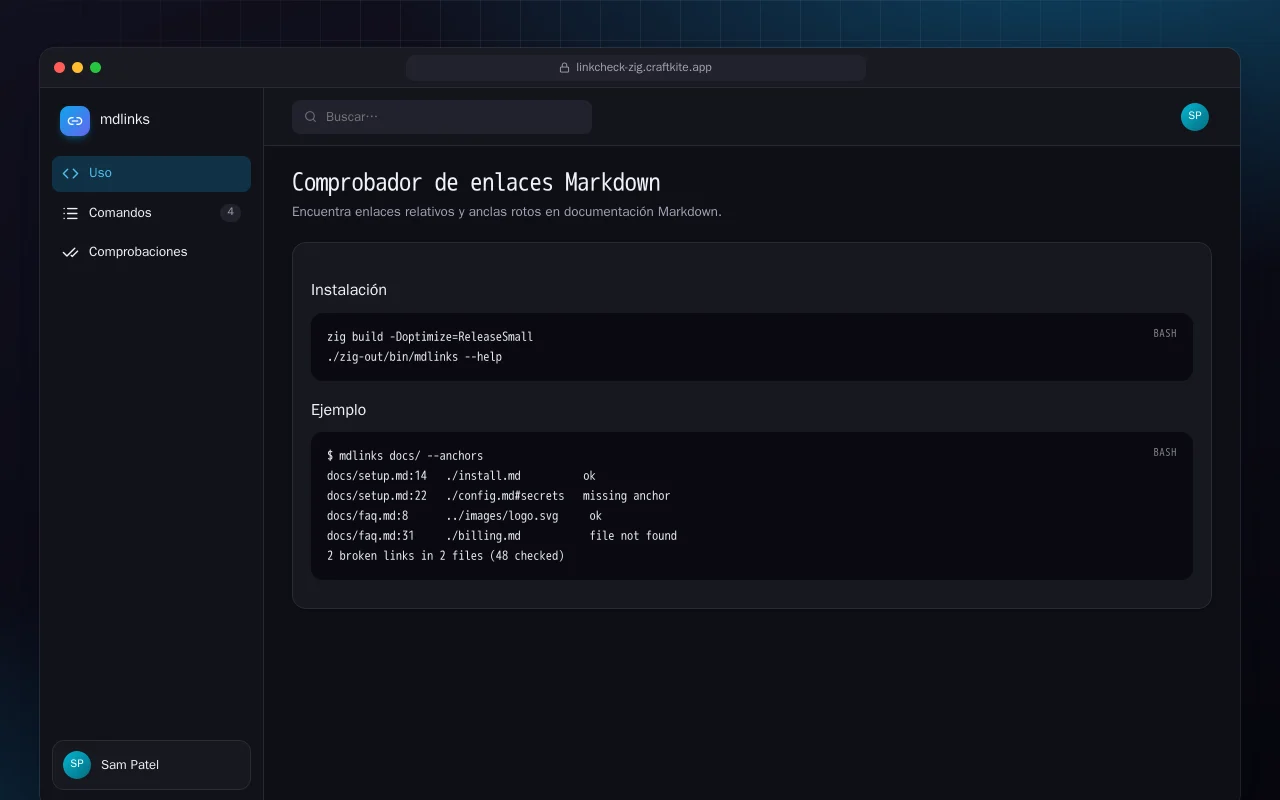Click the Ejemplo section heading
The width and height of the screenshot is (1280, 800).
339,410
